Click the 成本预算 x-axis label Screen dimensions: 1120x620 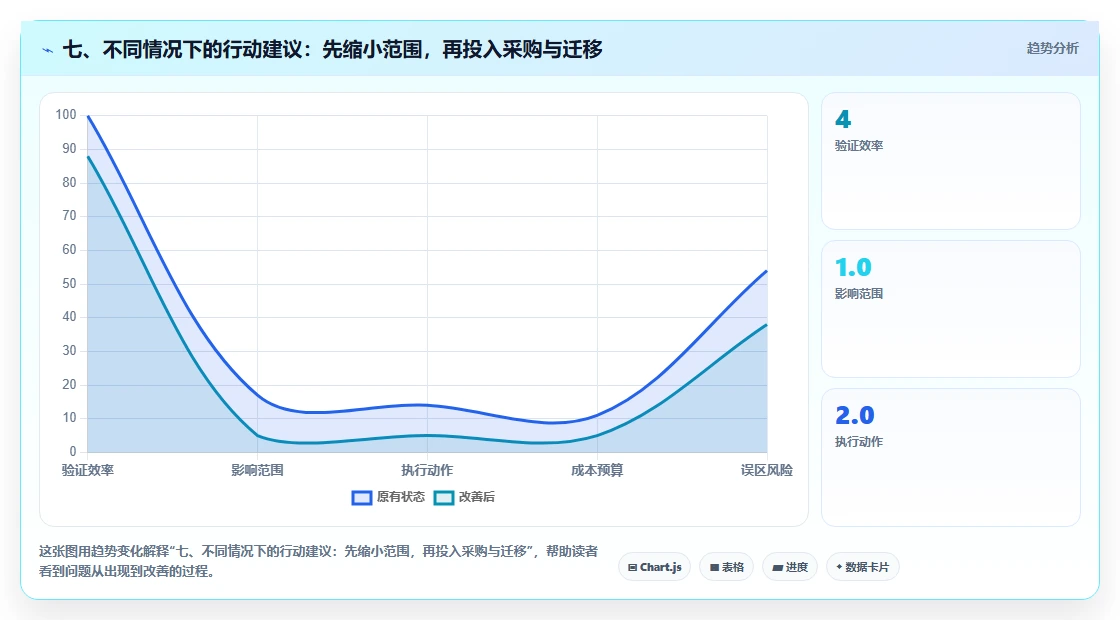point(597,470)
